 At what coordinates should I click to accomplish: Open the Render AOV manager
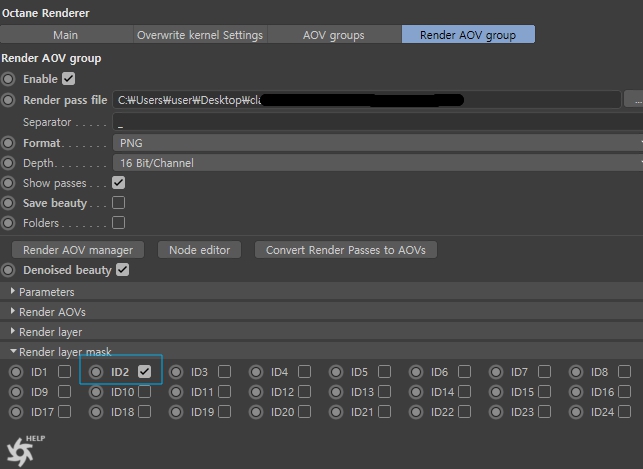pos(78,250)
